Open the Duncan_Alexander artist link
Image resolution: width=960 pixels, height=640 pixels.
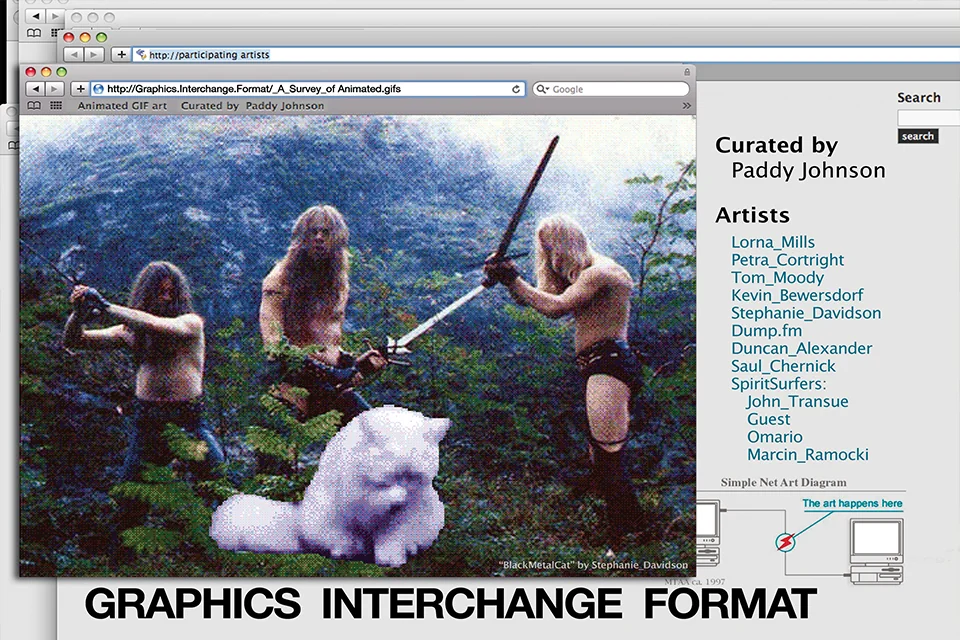click(x=801, y=348)
